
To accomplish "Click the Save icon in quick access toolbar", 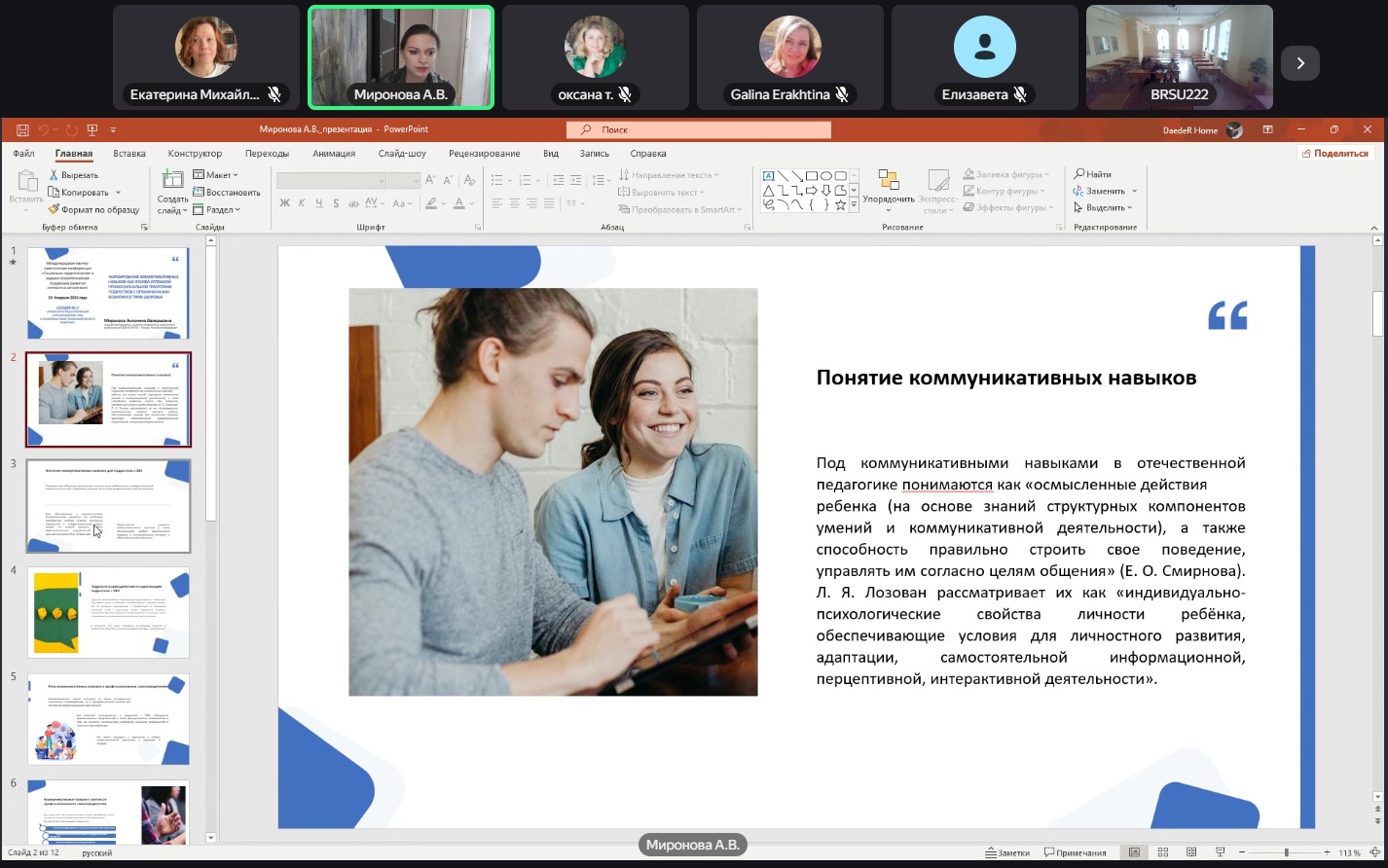I will [21, 129].
